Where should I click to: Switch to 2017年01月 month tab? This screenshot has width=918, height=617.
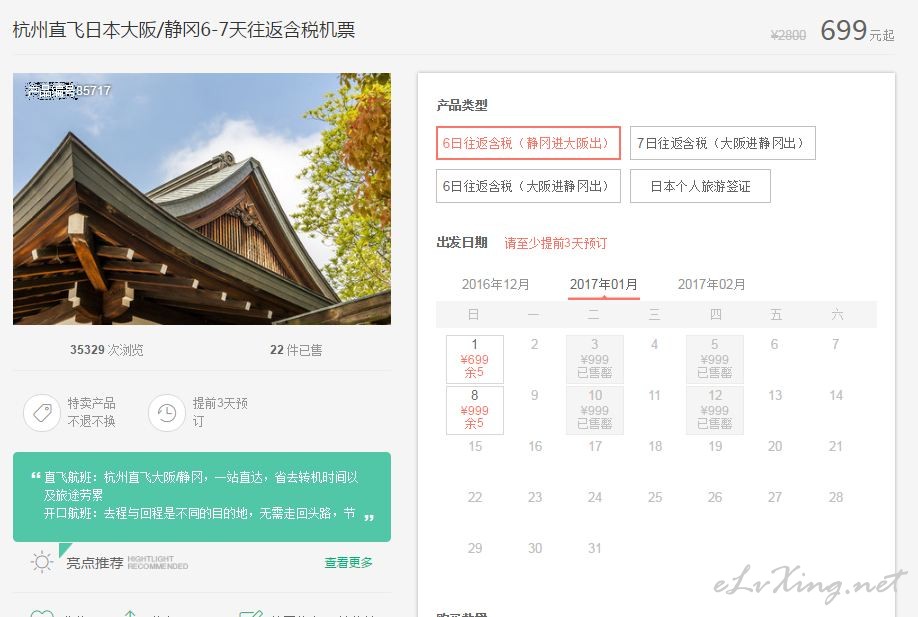click(x=604, y=284)
